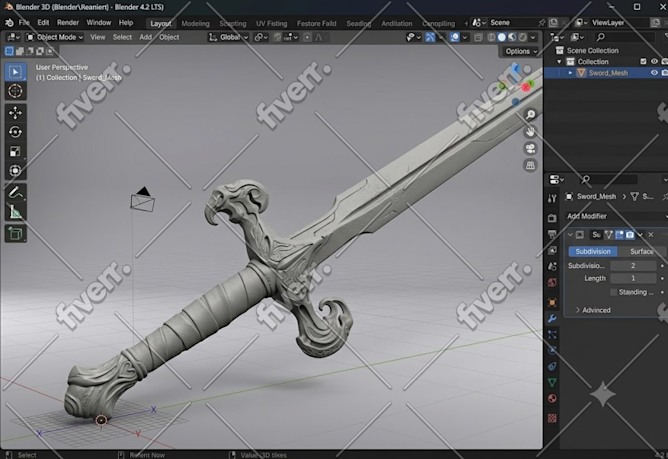668x459 pixels.
Task: Switch to the Modeling workspace tab
Action: coord(196,23)
